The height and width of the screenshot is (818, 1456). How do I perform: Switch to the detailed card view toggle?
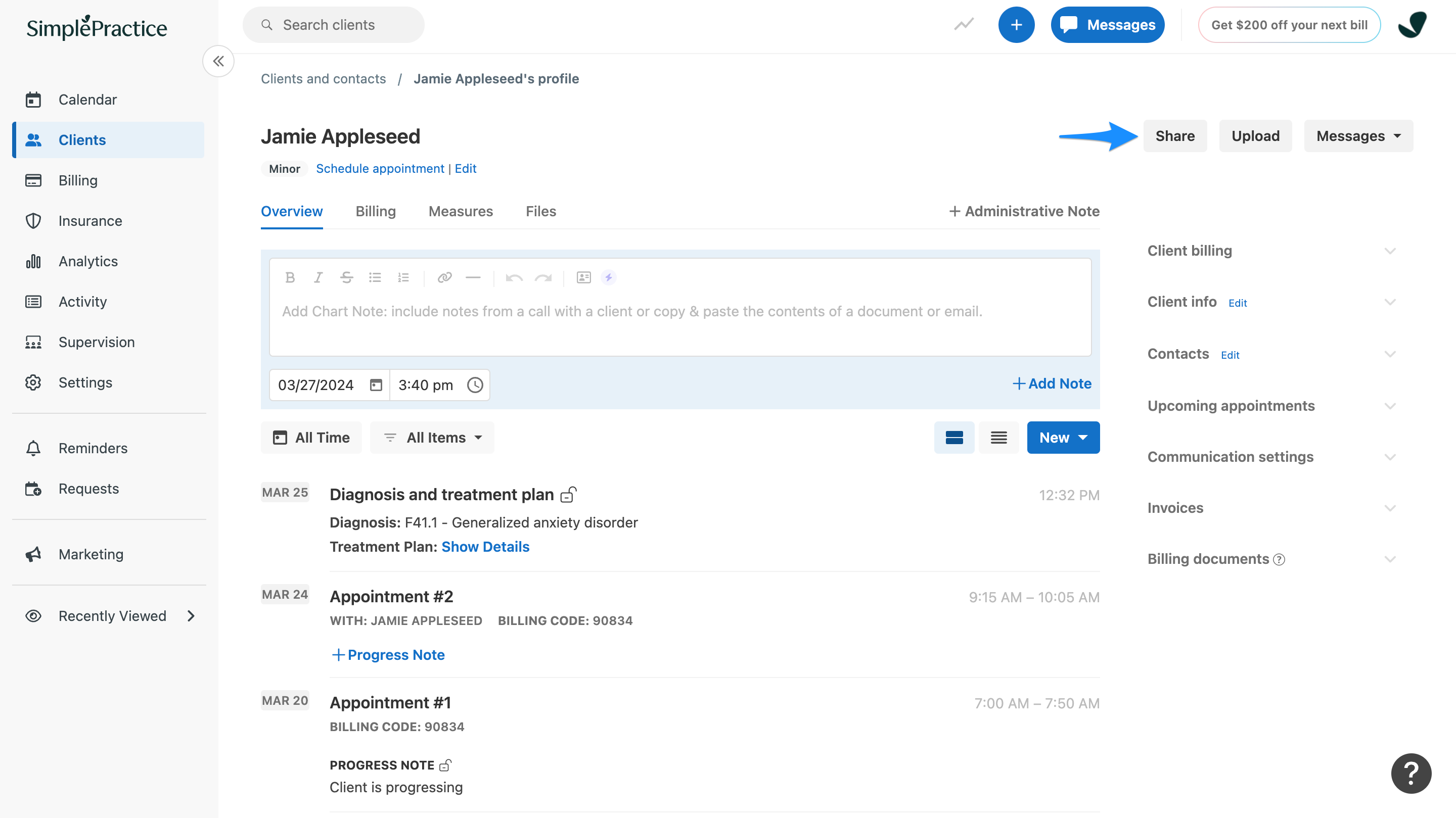point(954,438)
